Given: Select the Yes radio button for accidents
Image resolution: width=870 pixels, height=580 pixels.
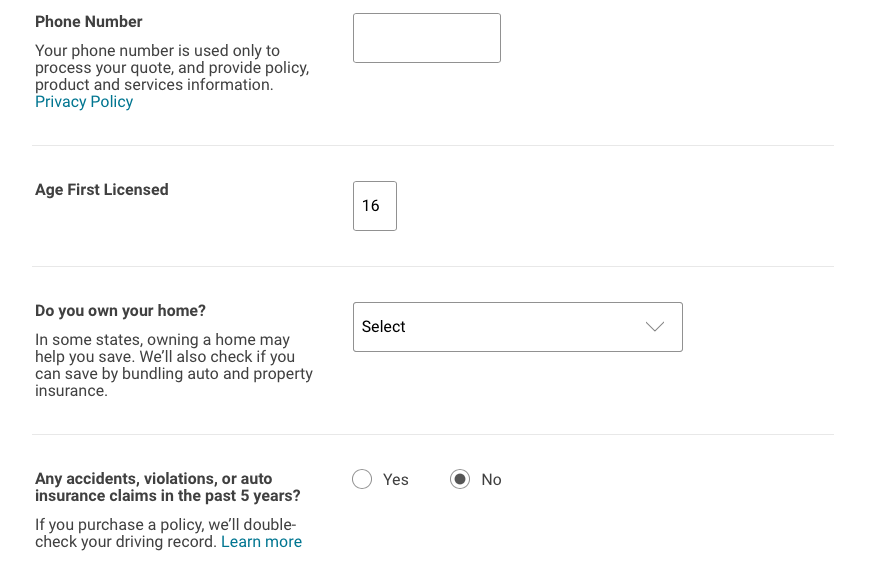Looking at the screenshot, I should (362, 480).
